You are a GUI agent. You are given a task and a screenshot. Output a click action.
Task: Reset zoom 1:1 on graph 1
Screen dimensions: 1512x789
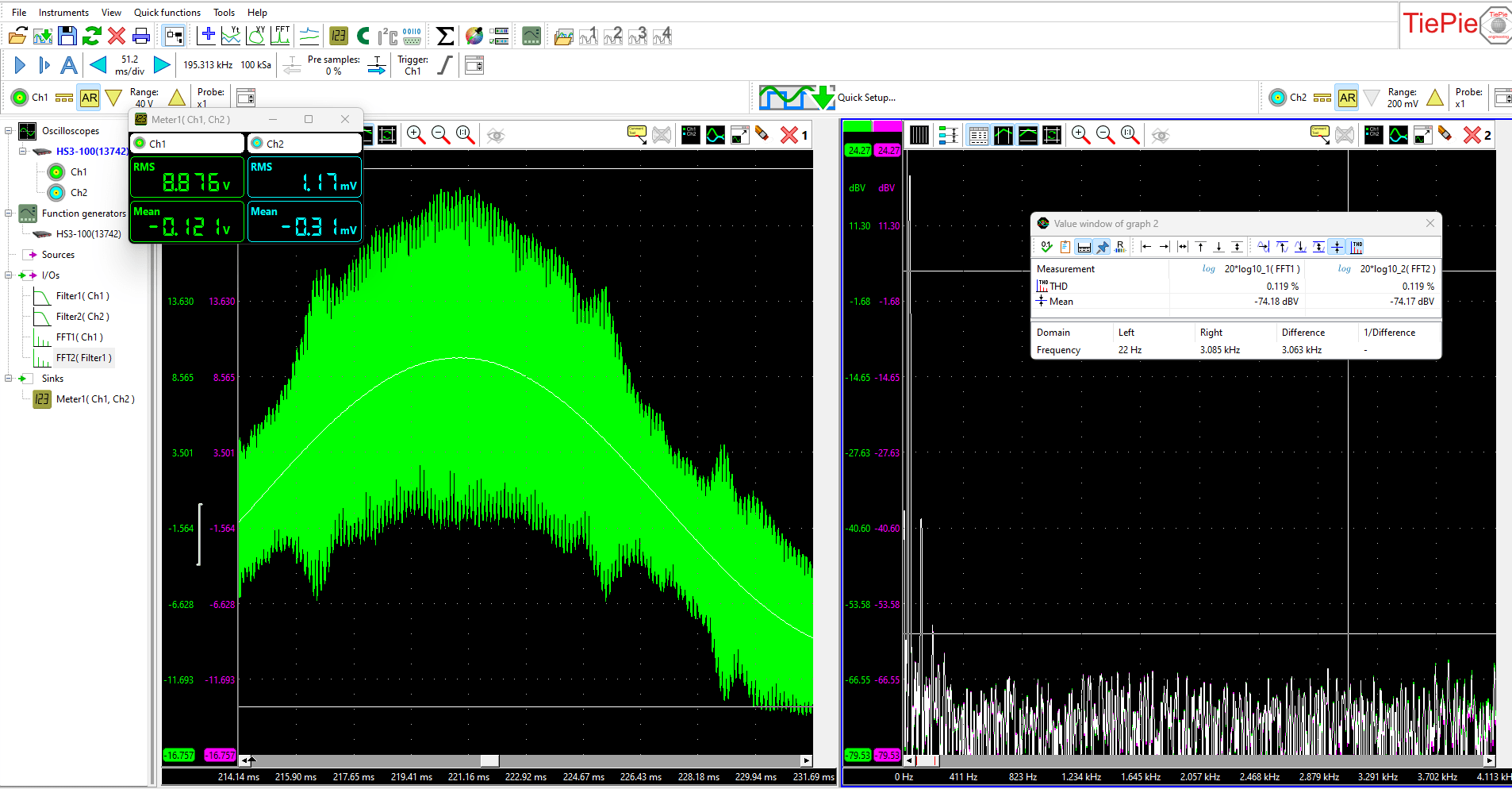click(x=466, y=135)
